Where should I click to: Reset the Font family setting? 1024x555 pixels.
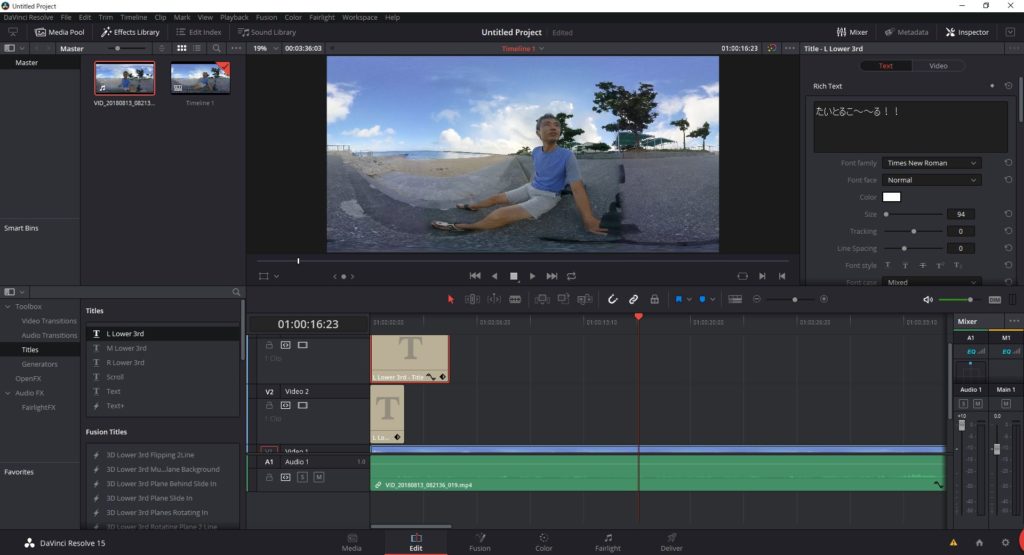1008,163
